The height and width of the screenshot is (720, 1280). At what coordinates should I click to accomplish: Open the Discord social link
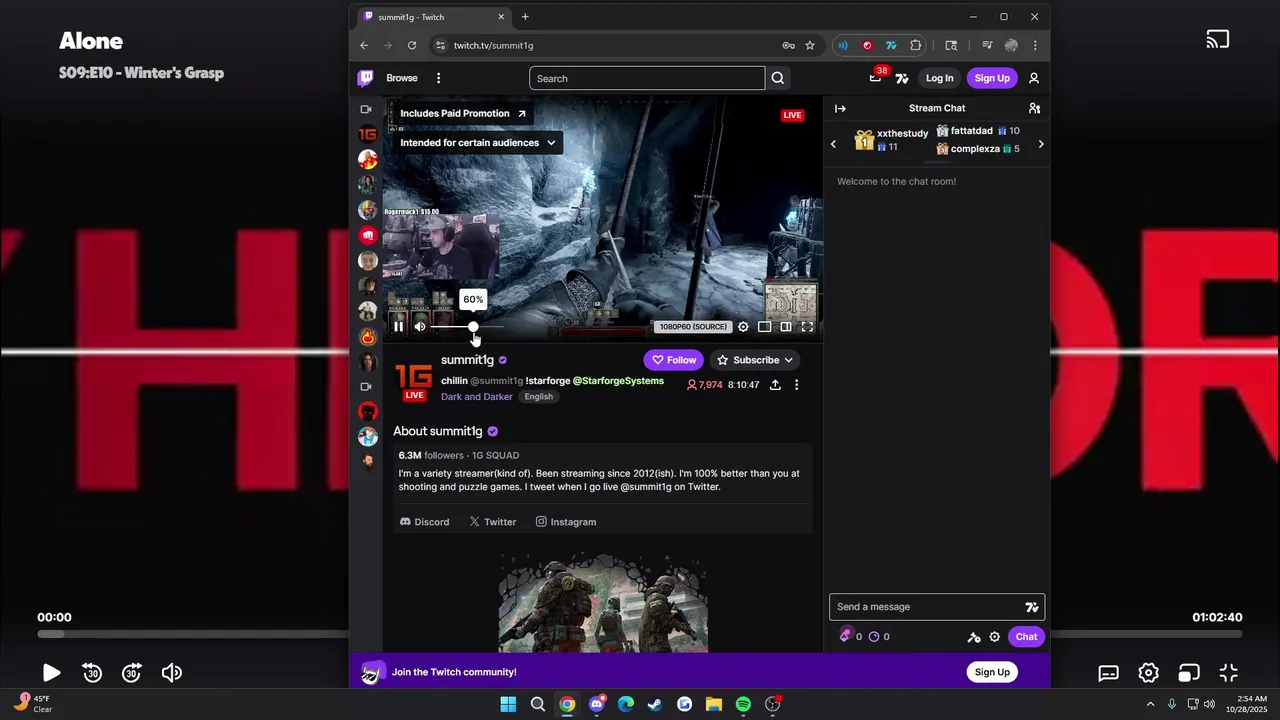425,522
